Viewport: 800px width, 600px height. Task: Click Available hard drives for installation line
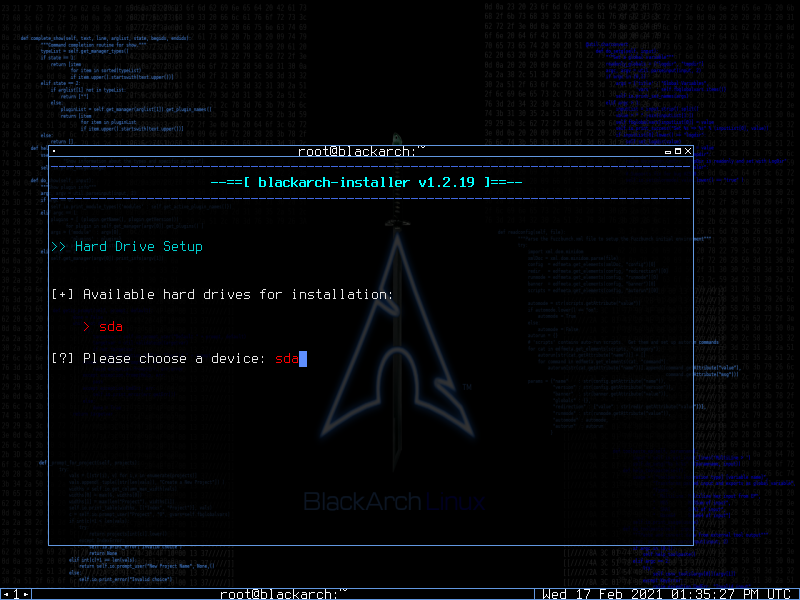pyautogui.click(x=222, y=294)
